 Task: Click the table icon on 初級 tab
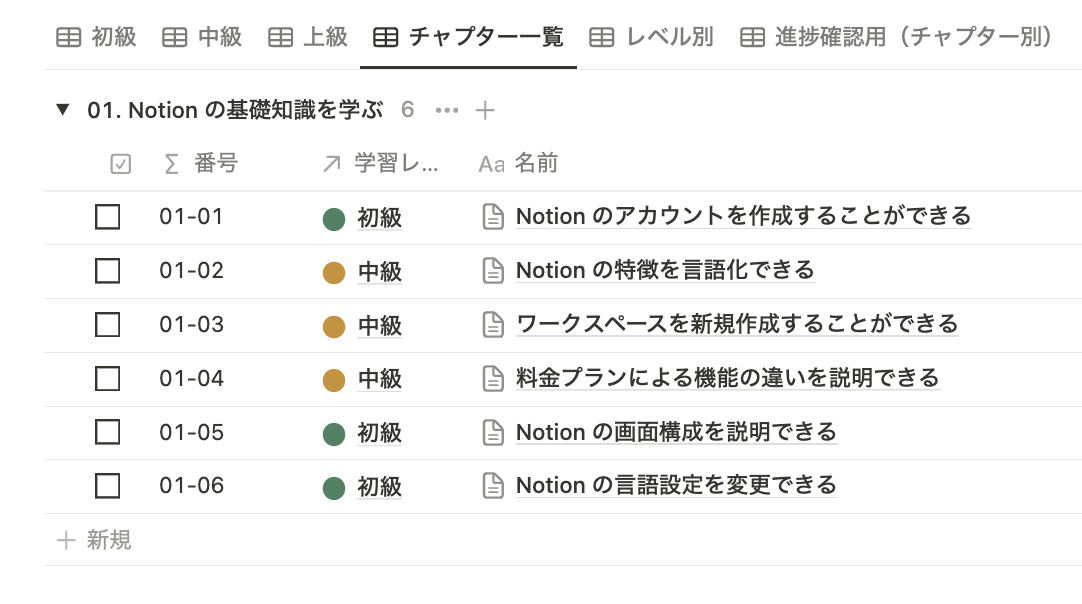pyautogui.click(x=68, y=37)
